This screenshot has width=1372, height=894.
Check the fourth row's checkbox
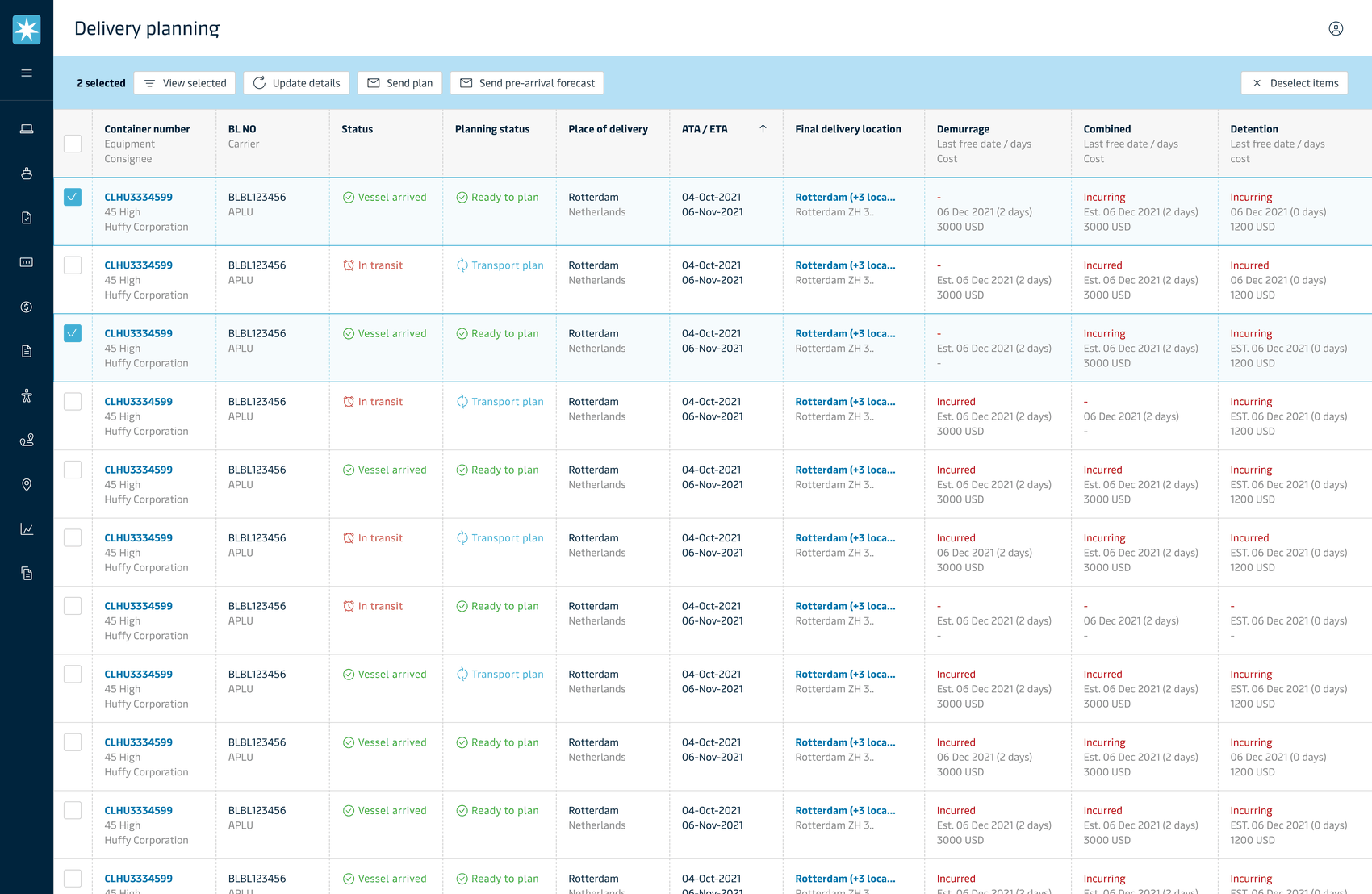point(73,402)
